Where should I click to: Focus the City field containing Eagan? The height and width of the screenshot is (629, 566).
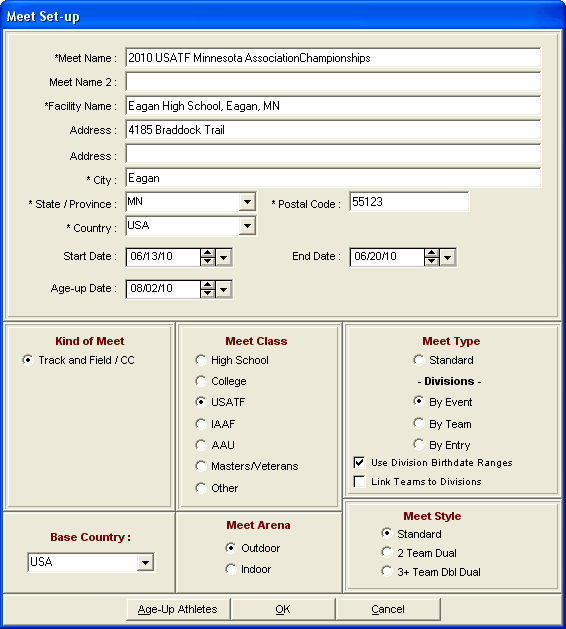(333, 178)
